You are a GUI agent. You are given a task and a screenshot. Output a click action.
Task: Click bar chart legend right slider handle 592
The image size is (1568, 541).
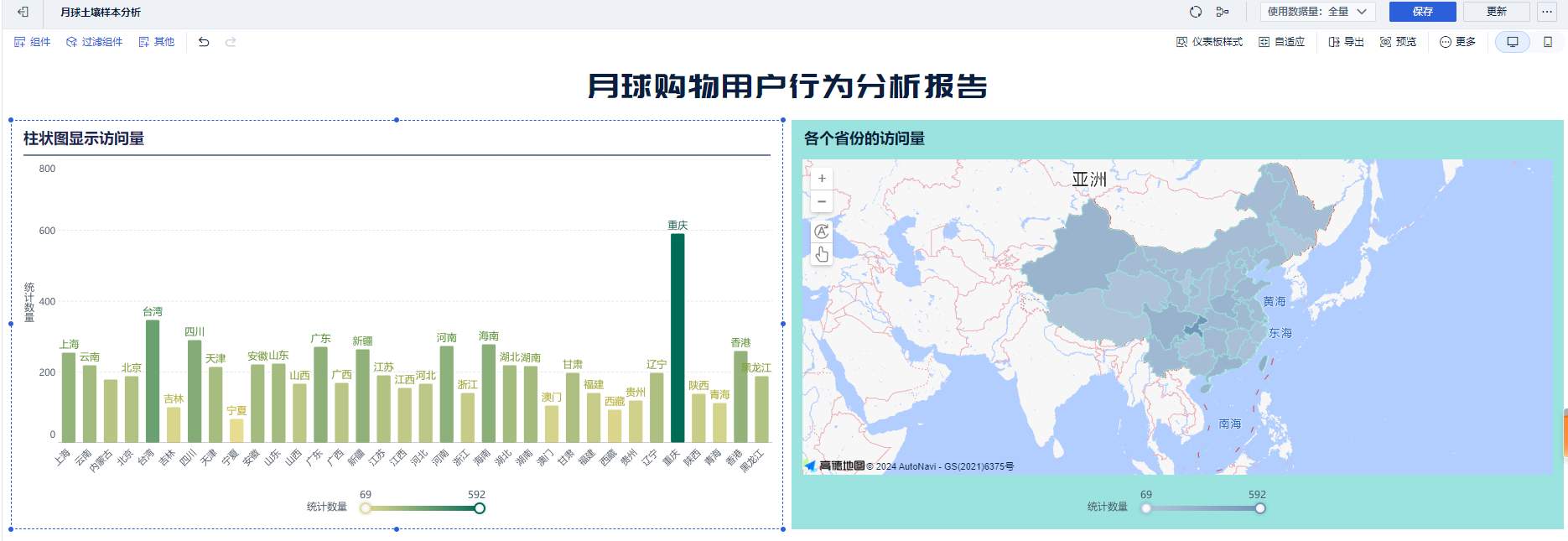click(x=480, y=508)
